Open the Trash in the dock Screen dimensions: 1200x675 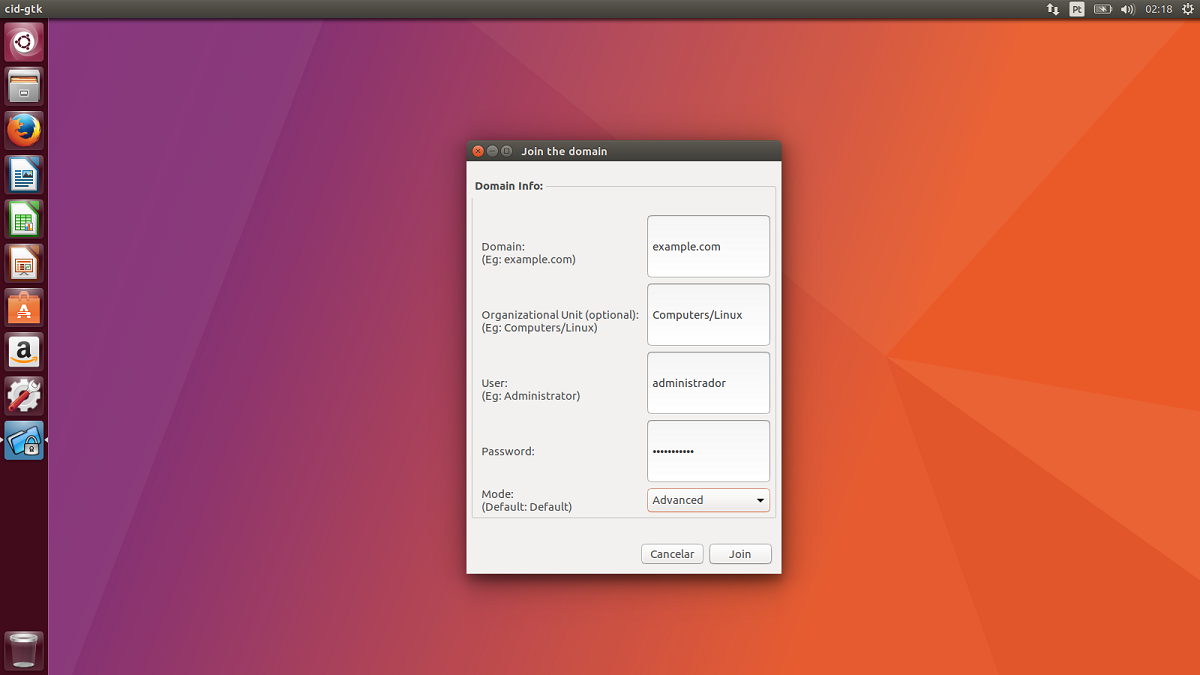tap(24, 650)
